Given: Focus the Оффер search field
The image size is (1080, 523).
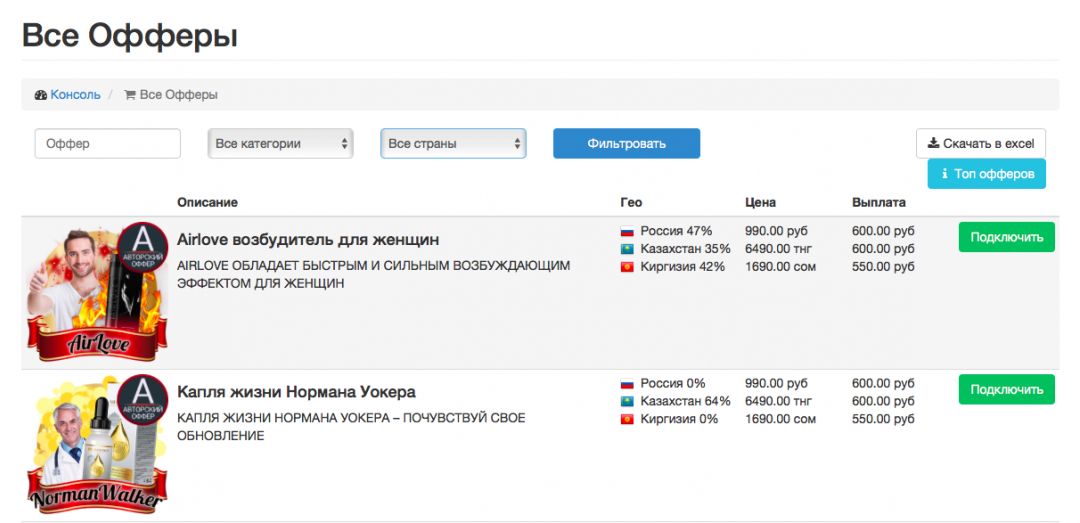Looking at the screenshot, I should pyautogui.click(x=107, y=144).
